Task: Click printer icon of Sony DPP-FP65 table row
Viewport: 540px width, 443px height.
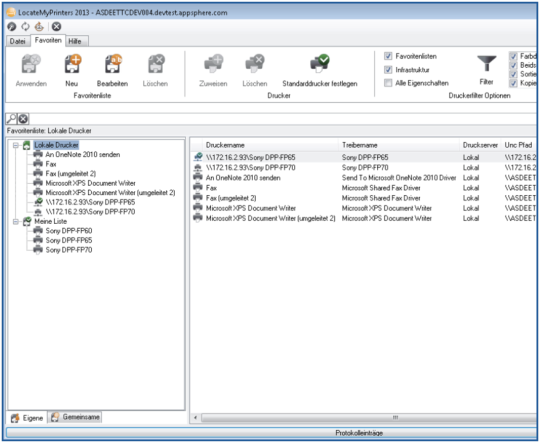Action: point(198,157)
